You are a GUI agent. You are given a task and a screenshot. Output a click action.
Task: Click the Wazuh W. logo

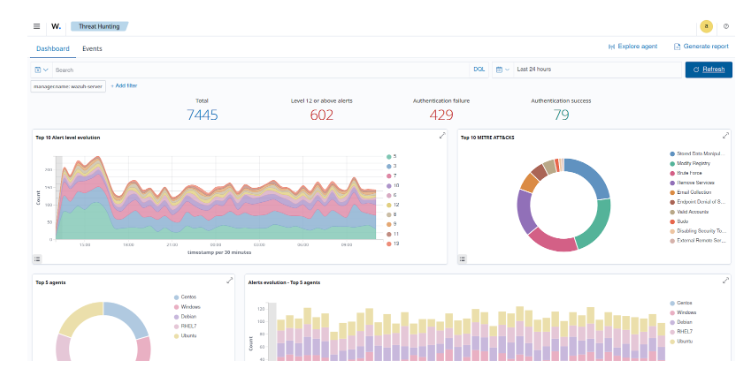[x=56, y=26]
